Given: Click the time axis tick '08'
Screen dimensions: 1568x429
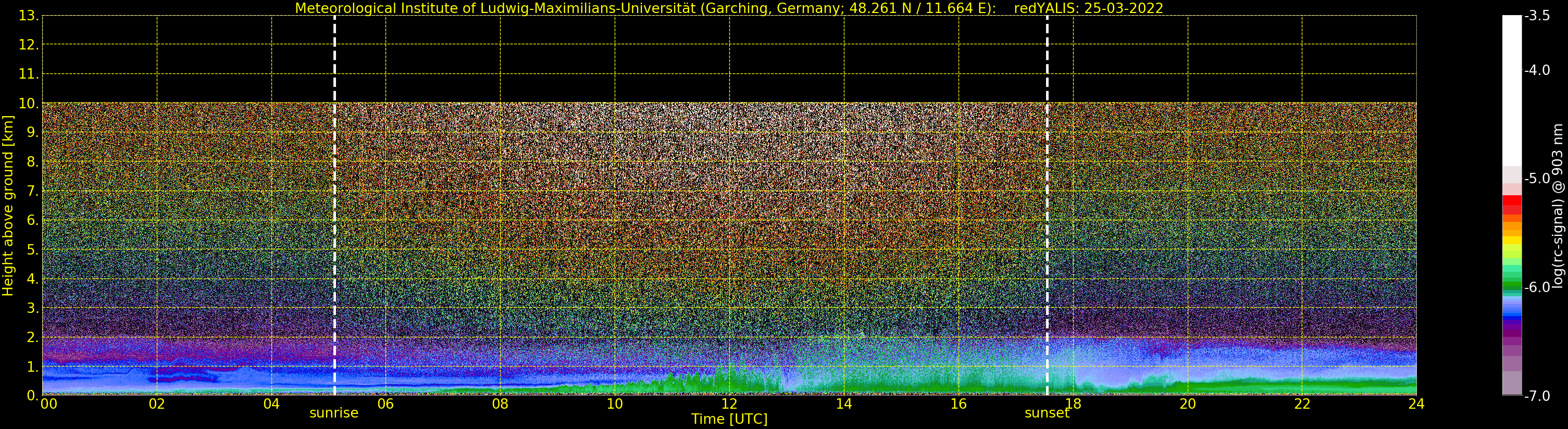Looking at the screenshot, I should [x=500, y=404].
